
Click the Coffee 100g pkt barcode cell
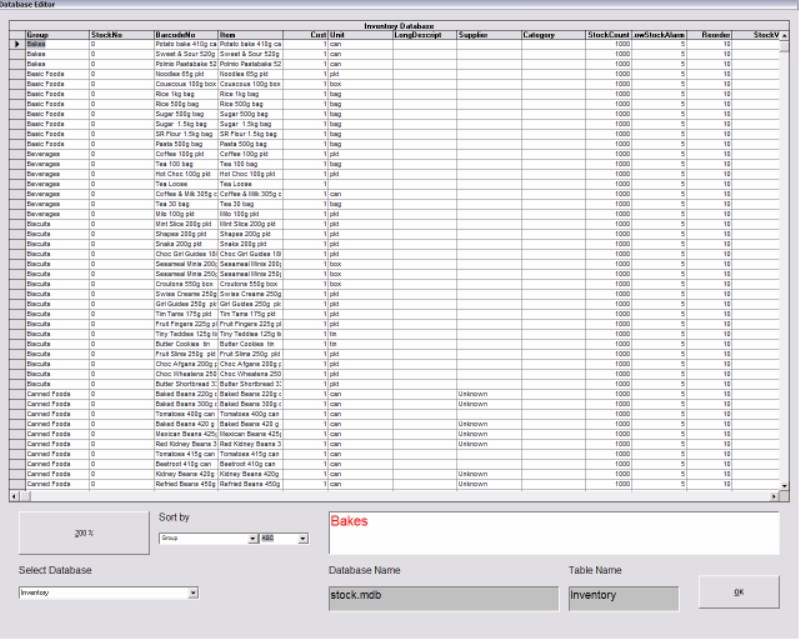point(185,155)
